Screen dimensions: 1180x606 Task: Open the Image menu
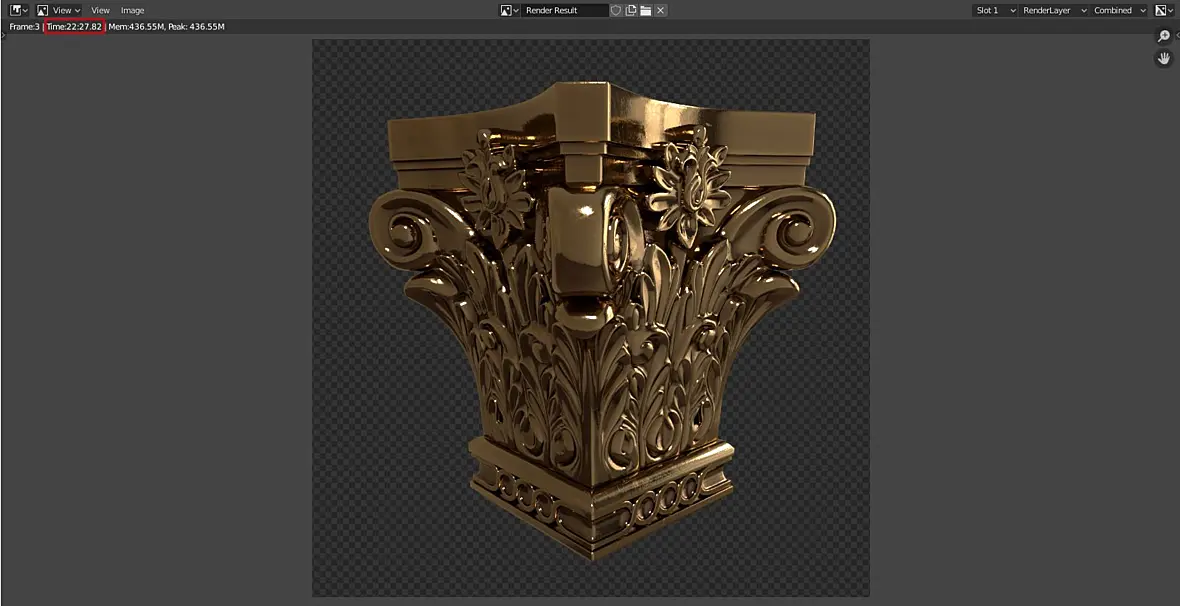132,11
